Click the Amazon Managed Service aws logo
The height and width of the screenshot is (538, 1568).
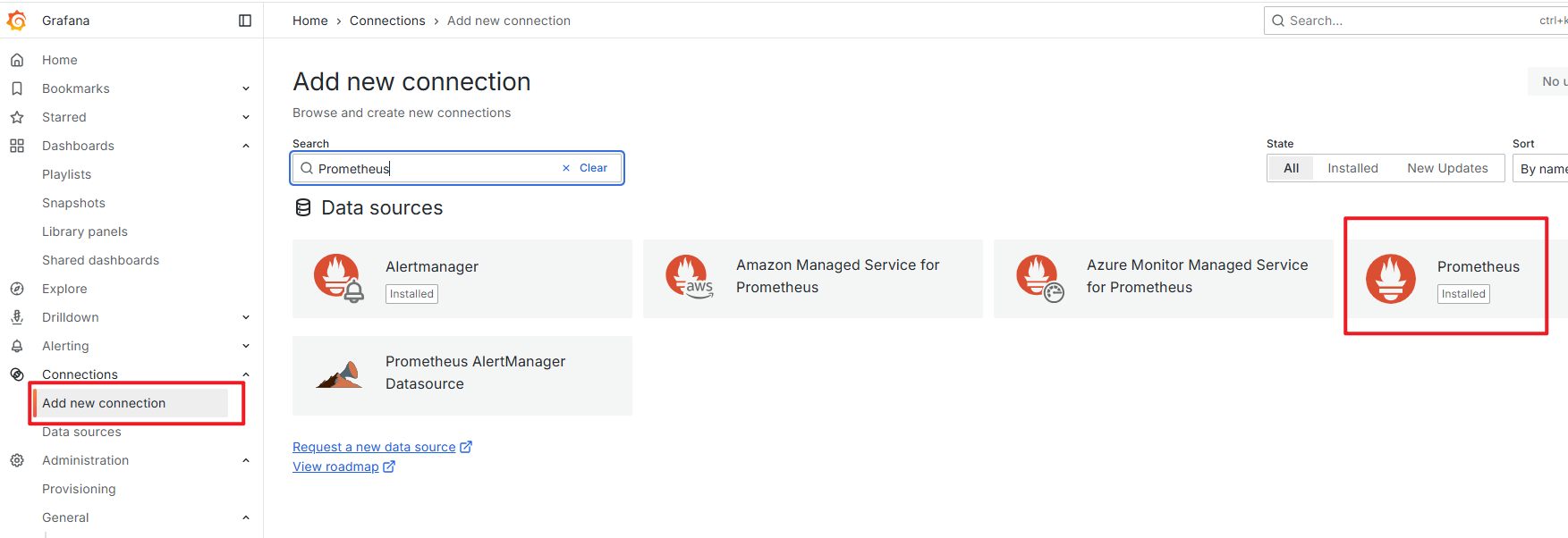coord(690,277)
